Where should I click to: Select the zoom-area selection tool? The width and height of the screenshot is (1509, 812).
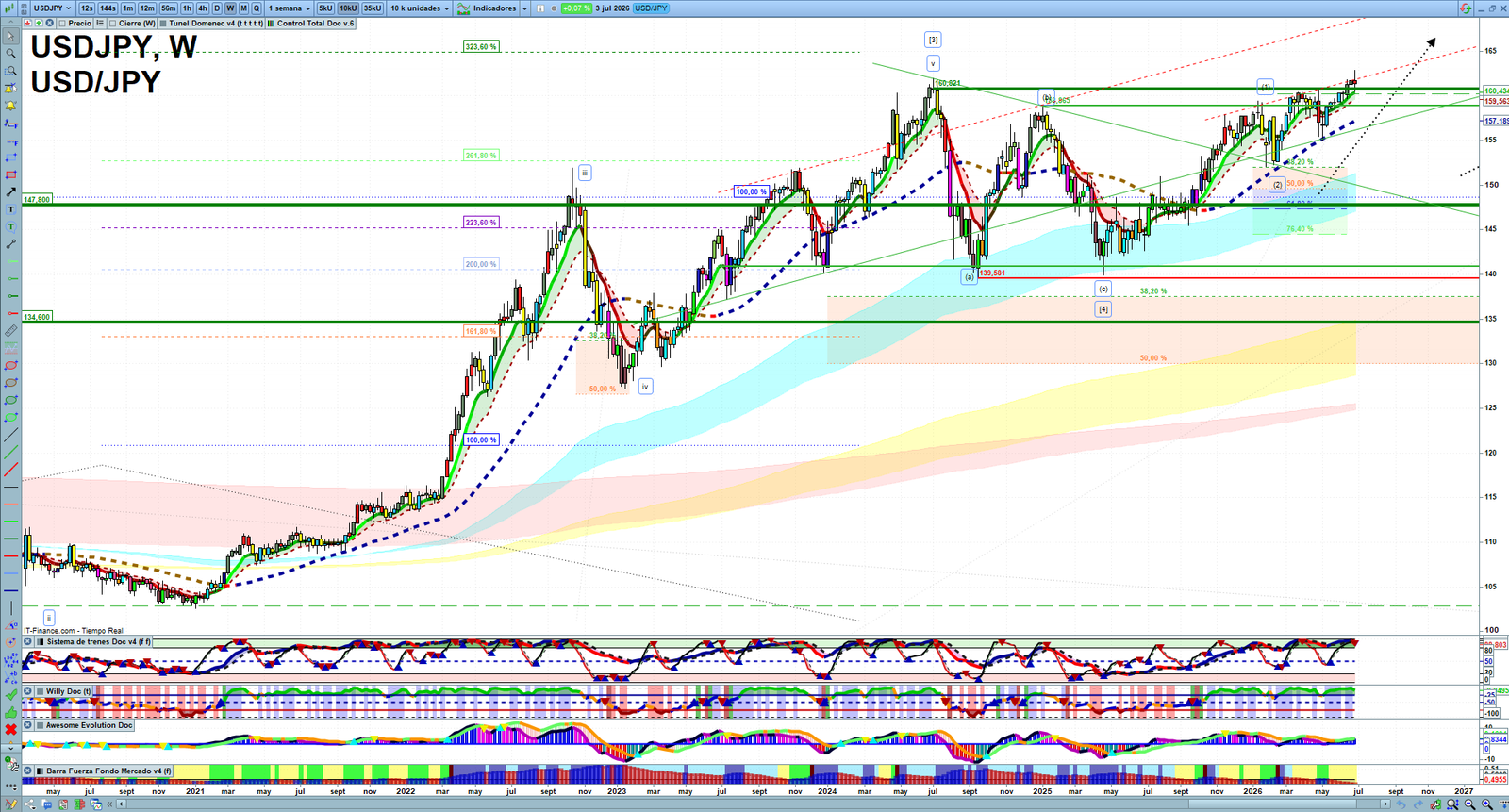click(x=10, y=71)
